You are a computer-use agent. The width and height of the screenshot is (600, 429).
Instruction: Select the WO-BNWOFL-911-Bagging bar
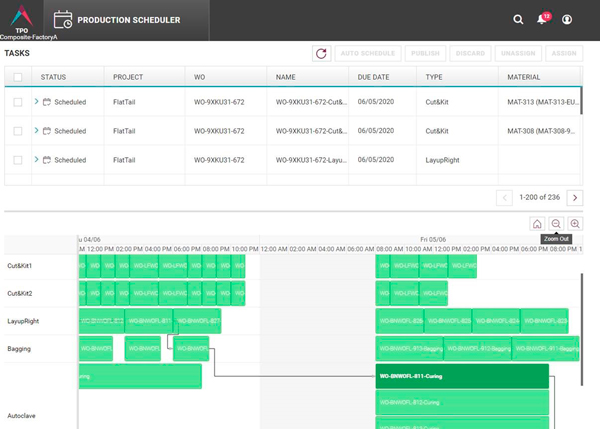(x=545, y=349)
